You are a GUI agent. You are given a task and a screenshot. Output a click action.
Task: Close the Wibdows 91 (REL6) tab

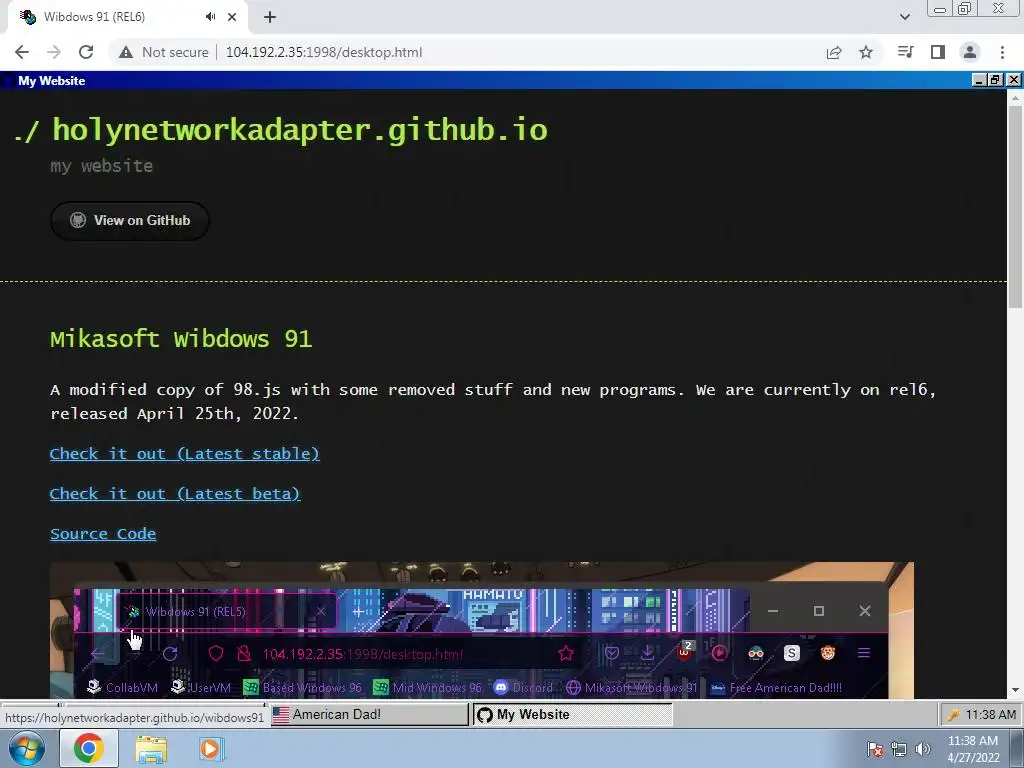232,17
